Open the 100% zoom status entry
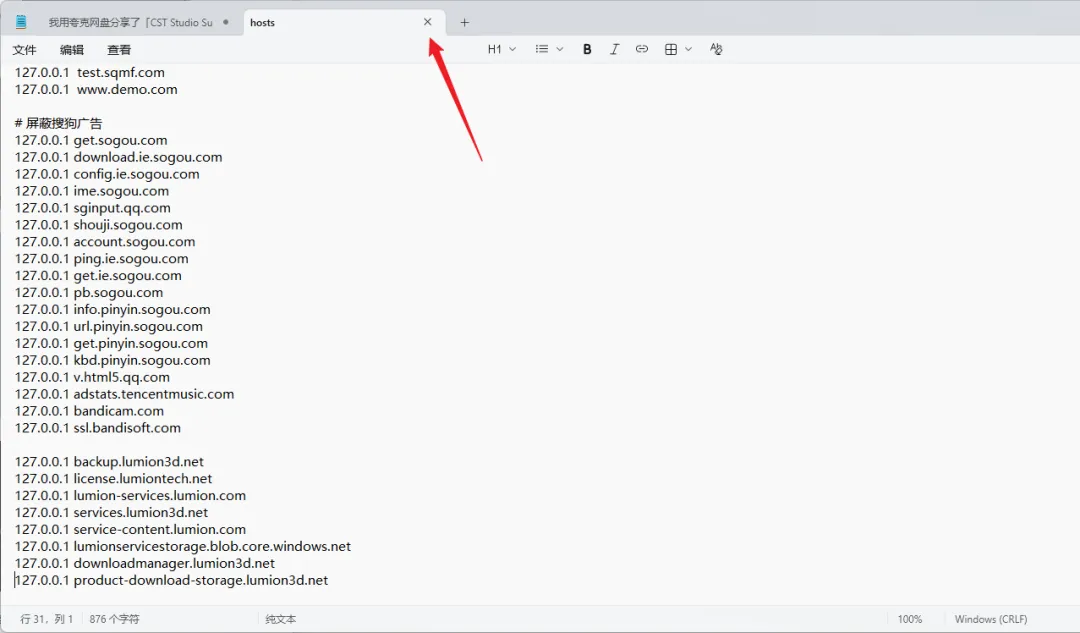Image resolution: width=1080 pixels, height=633 pixels. click(x=909, y=619)
